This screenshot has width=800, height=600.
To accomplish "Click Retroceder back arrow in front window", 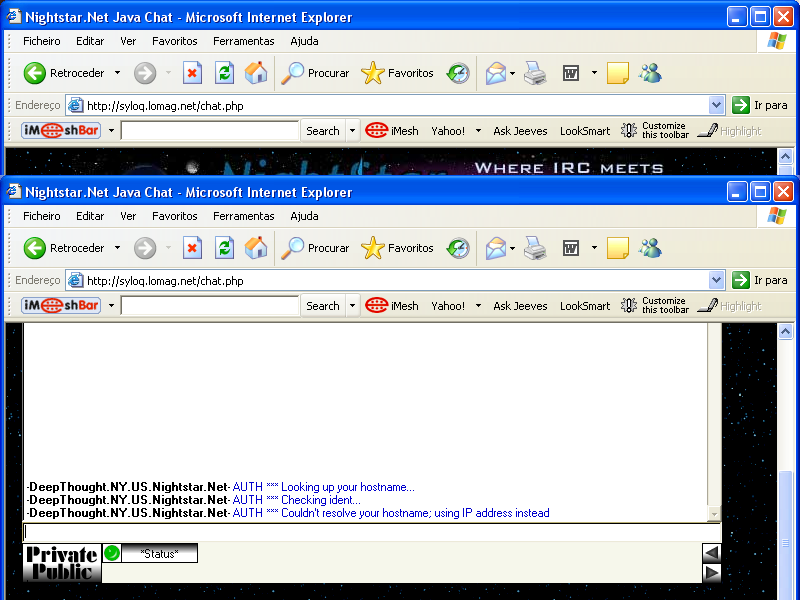I will 35,248.
